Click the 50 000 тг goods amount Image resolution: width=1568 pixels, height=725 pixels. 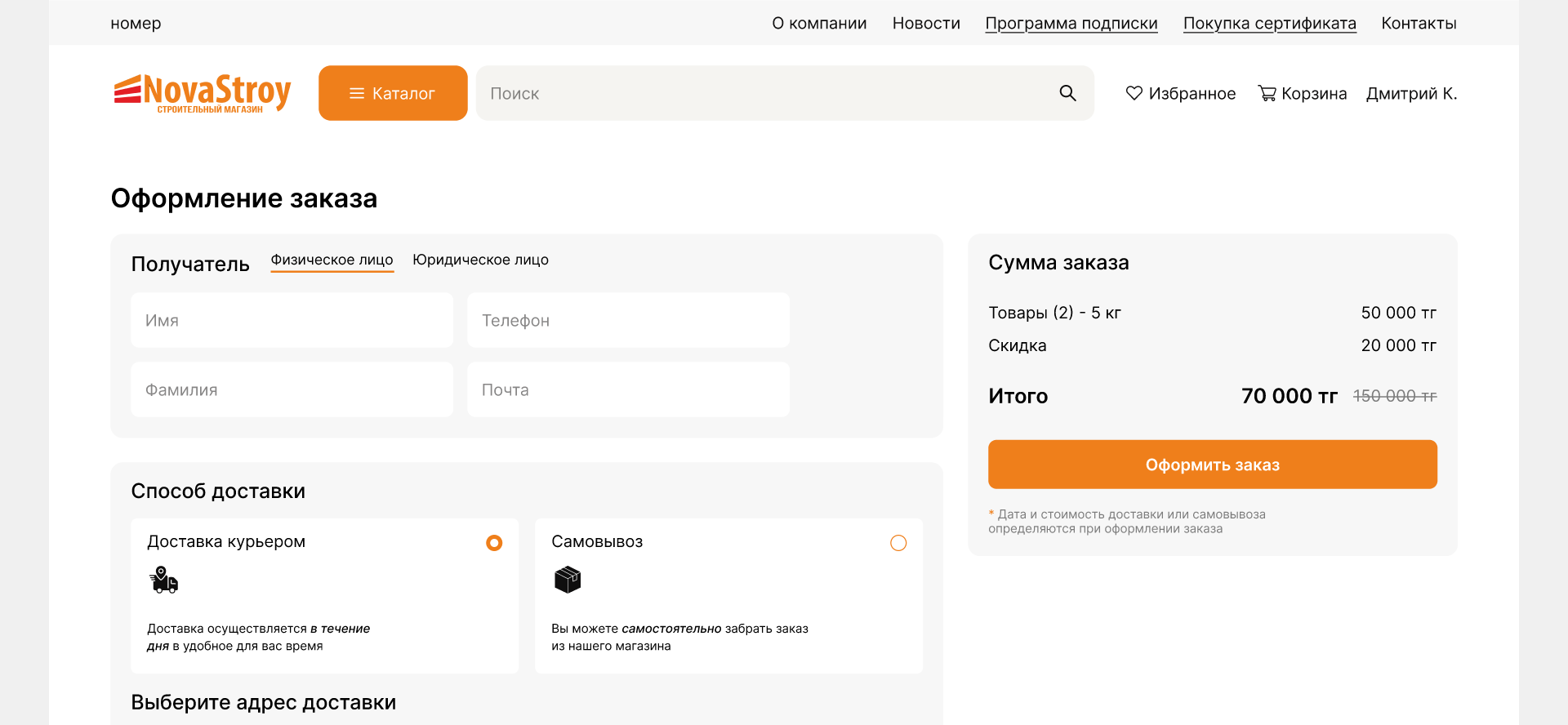point(1399,313)
